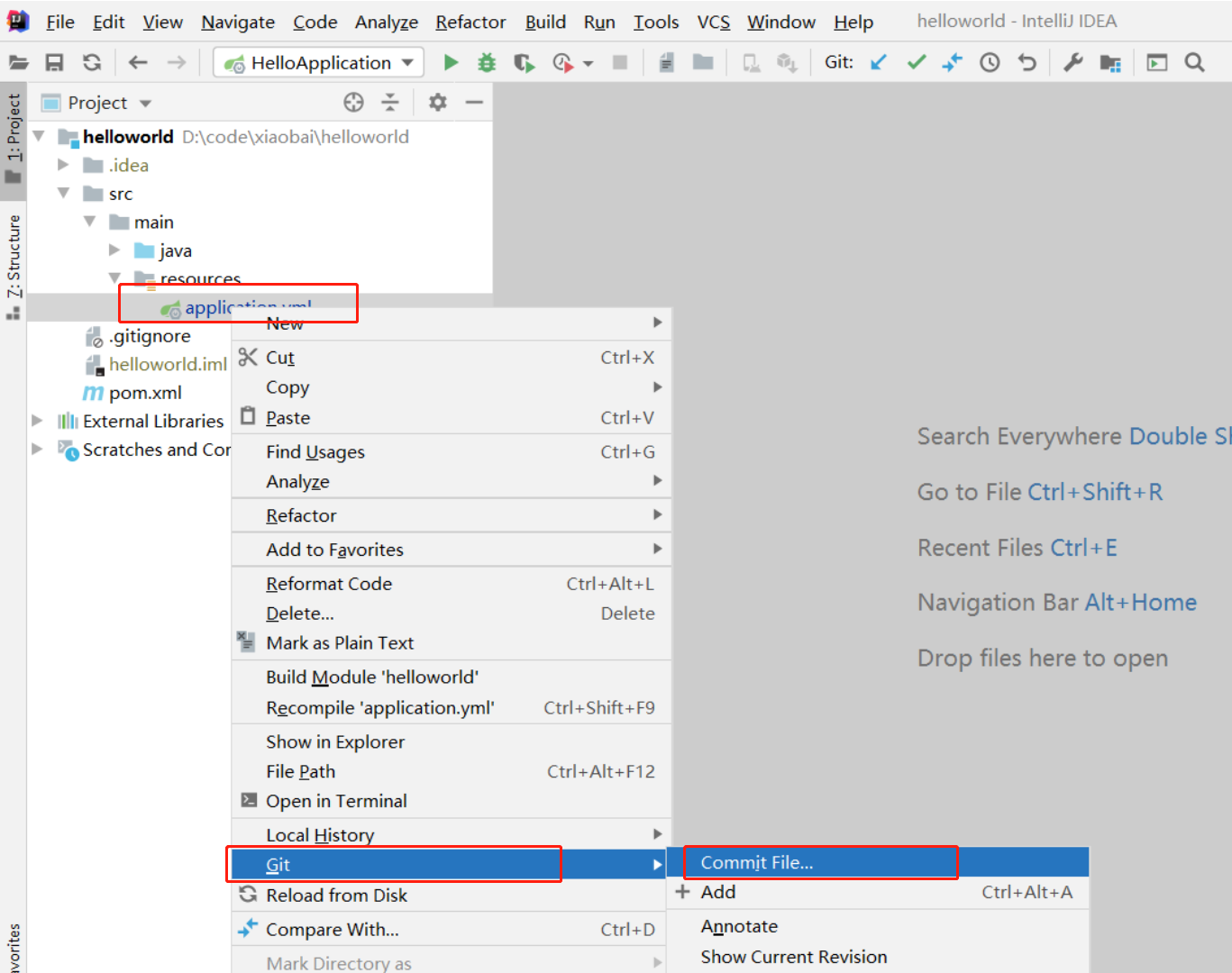Expand Scratches and Consoles node
The height and width of the screenshot is (973, 1232).
[x=37, y=449]
